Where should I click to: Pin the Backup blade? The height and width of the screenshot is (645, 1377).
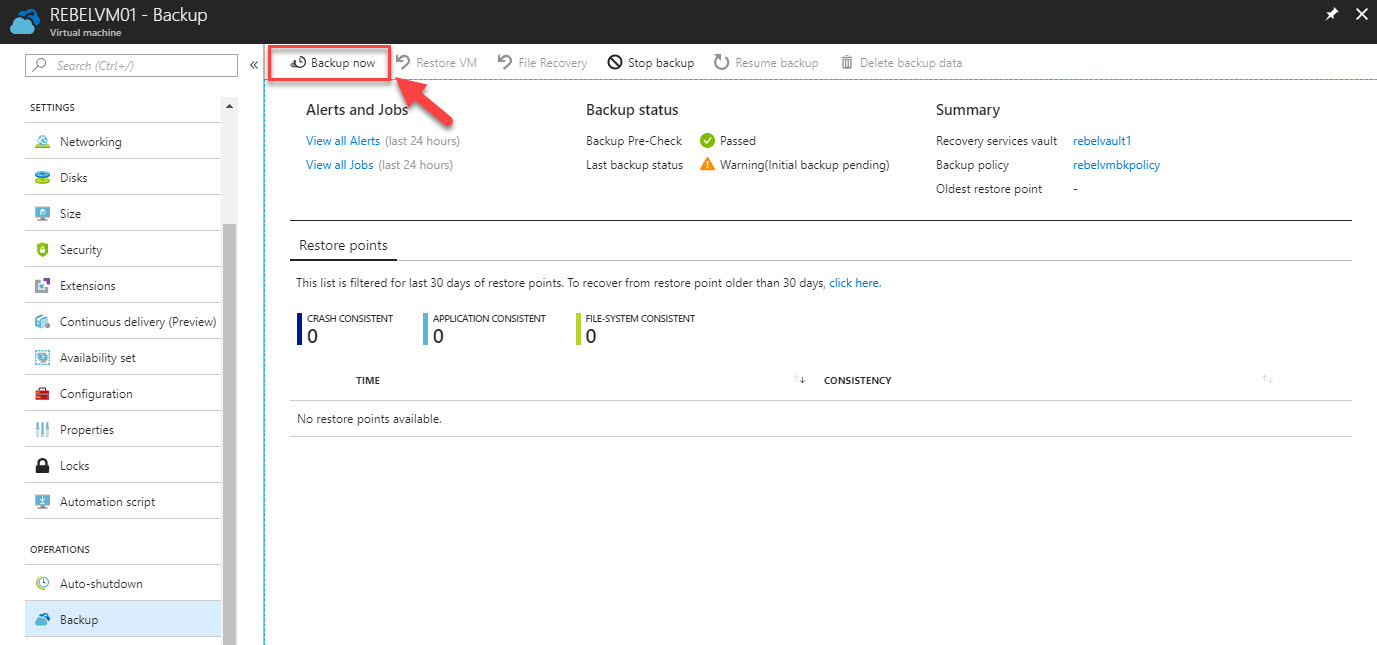[x=1332, y=14]
